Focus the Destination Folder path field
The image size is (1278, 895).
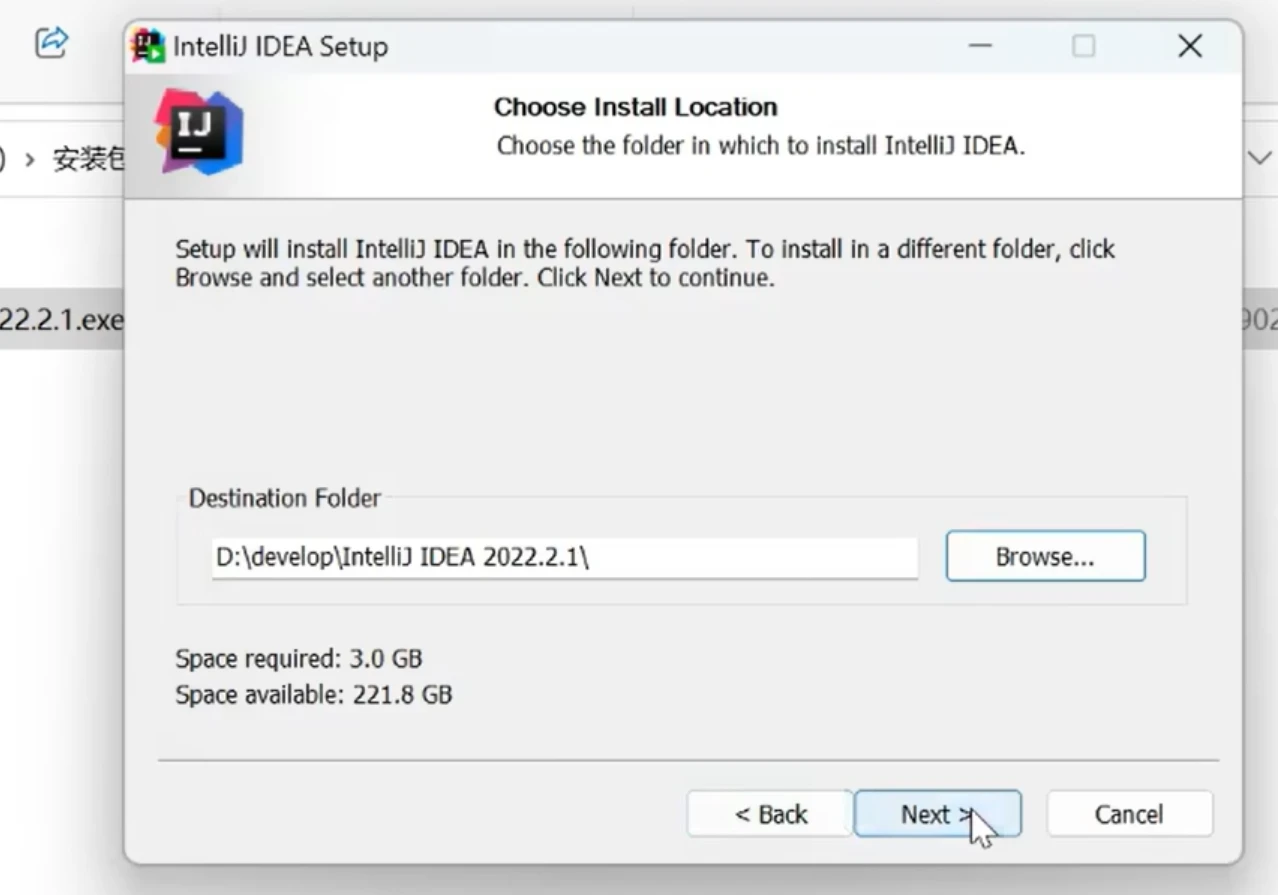click(564, 557)
